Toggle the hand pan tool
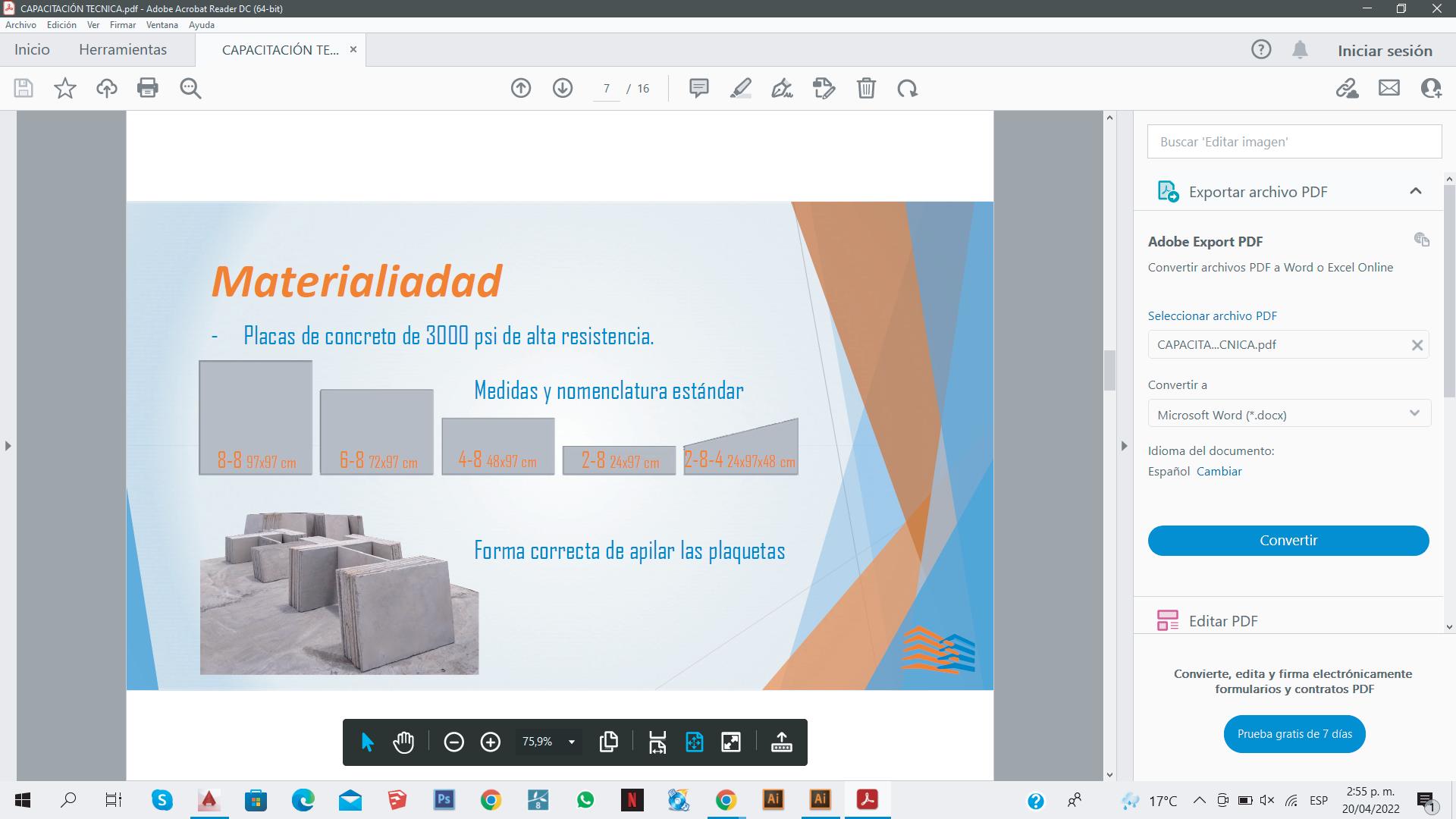1456x819 pixels. (x=403, y=742)
